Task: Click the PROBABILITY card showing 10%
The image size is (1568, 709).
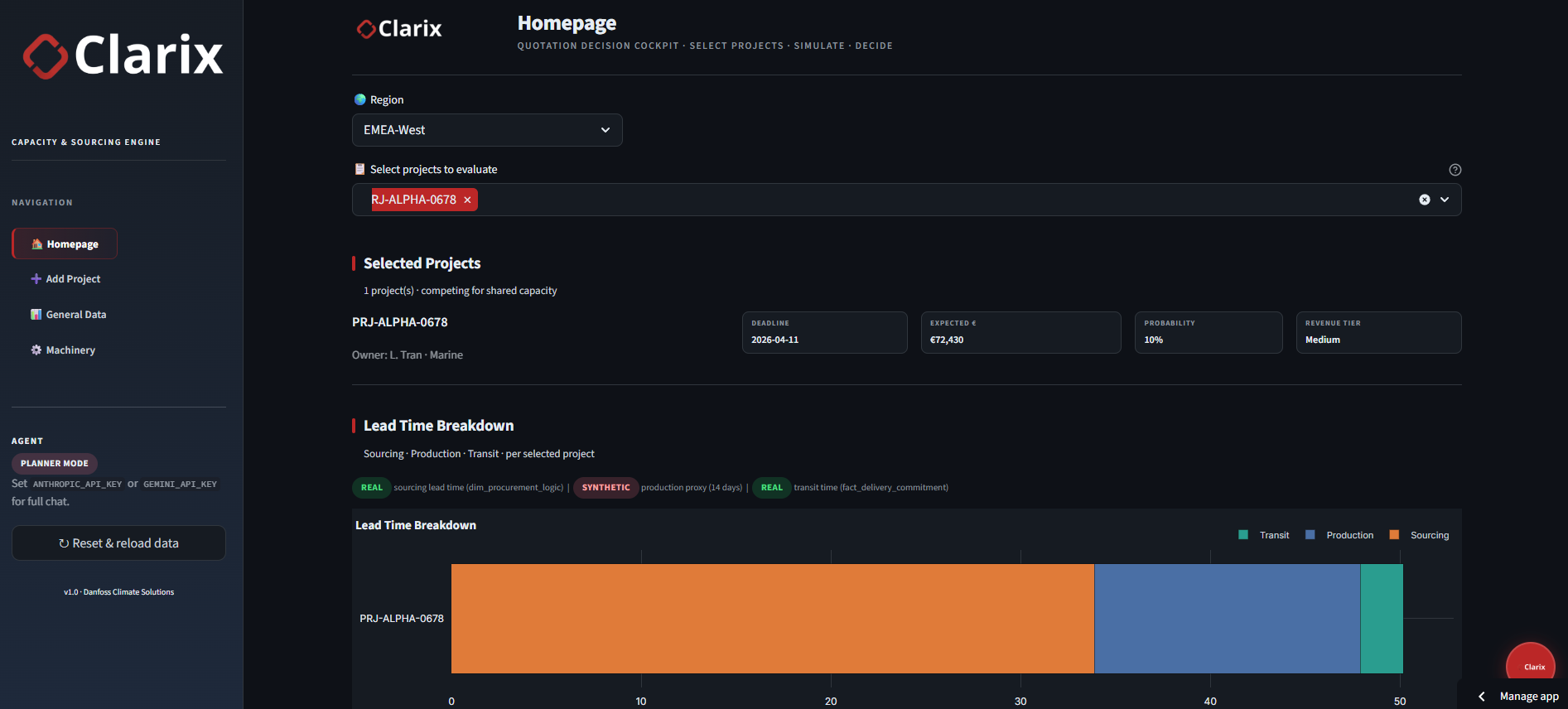Action: tap(1209, 332)
